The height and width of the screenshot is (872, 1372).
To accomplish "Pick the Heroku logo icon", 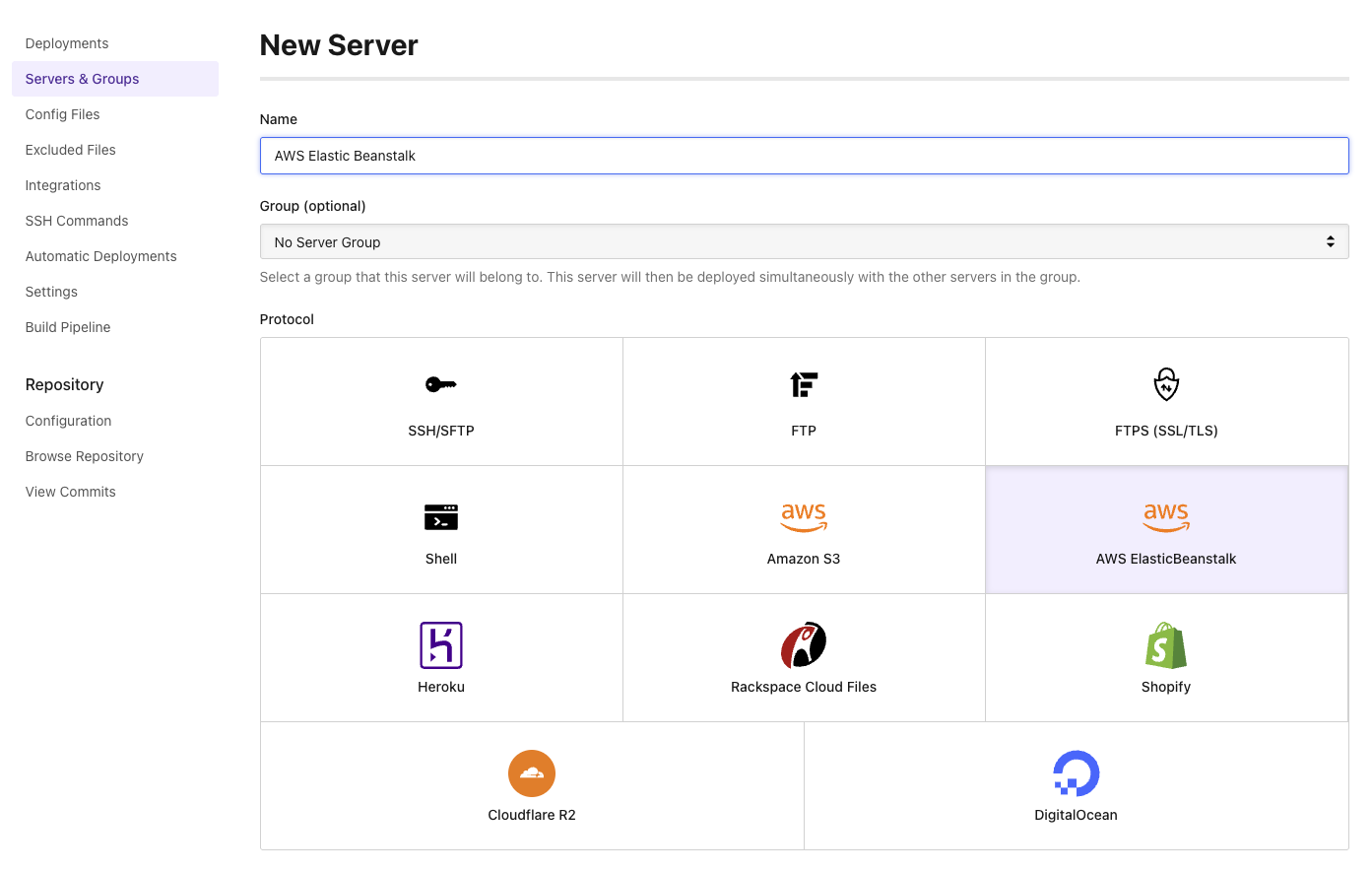I will pyautogui.click(x=441, y=645).
